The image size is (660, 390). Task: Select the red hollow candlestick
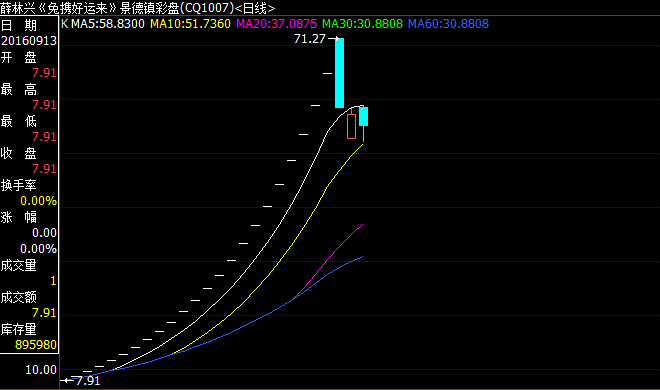[x=351, y=125]
